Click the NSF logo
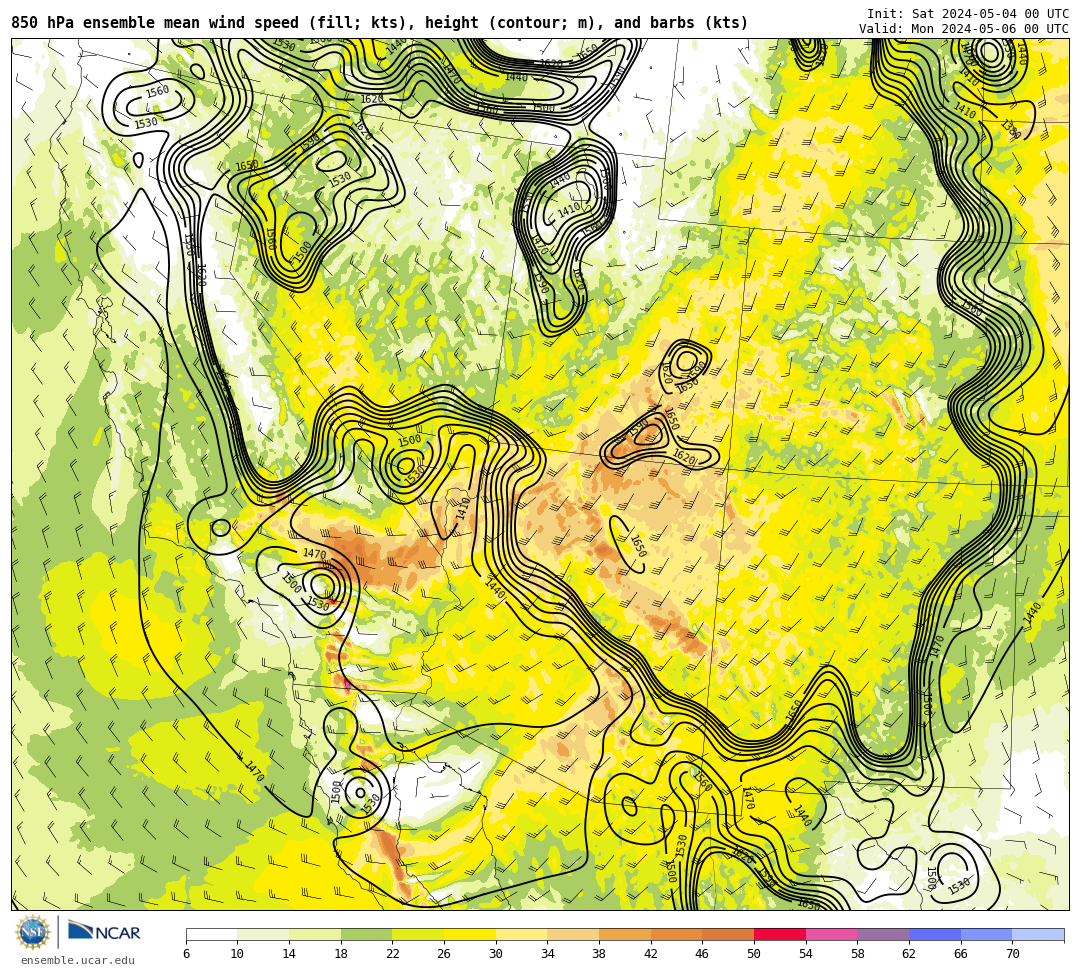Viewport: 1080px width, 973px height. [33, 932]
